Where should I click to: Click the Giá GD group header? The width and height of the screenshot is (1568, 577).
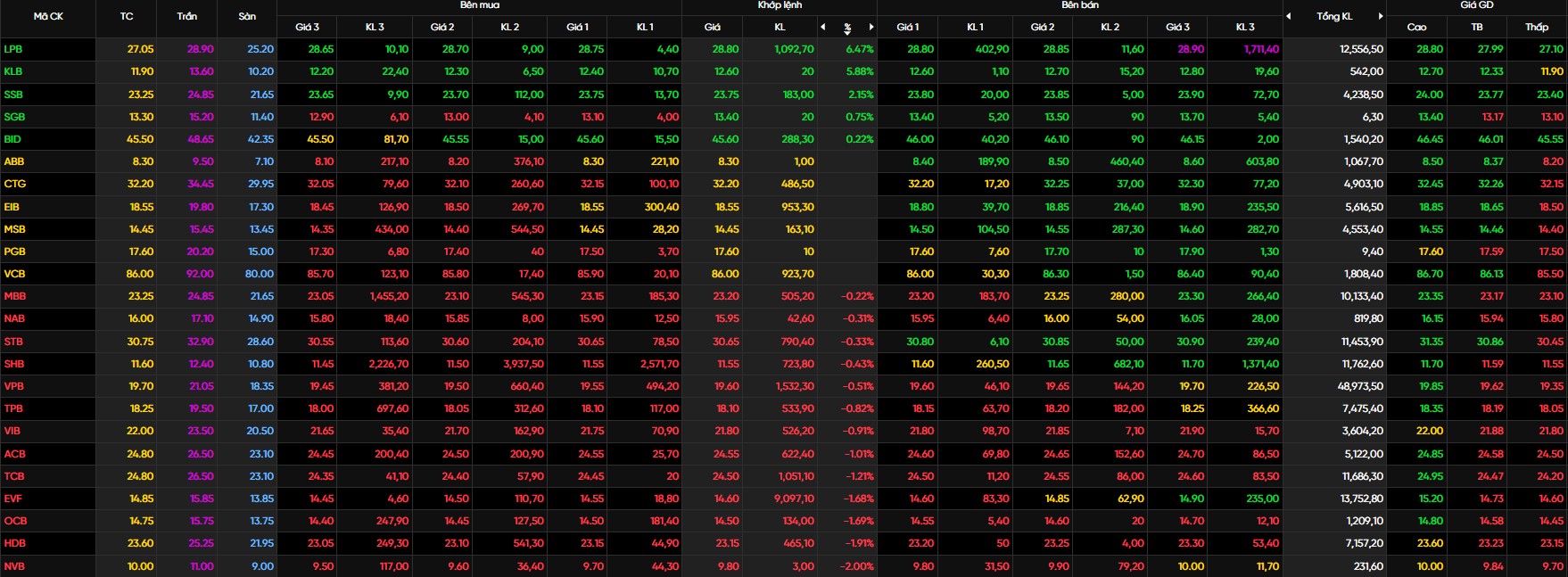tap(1477, 5)
